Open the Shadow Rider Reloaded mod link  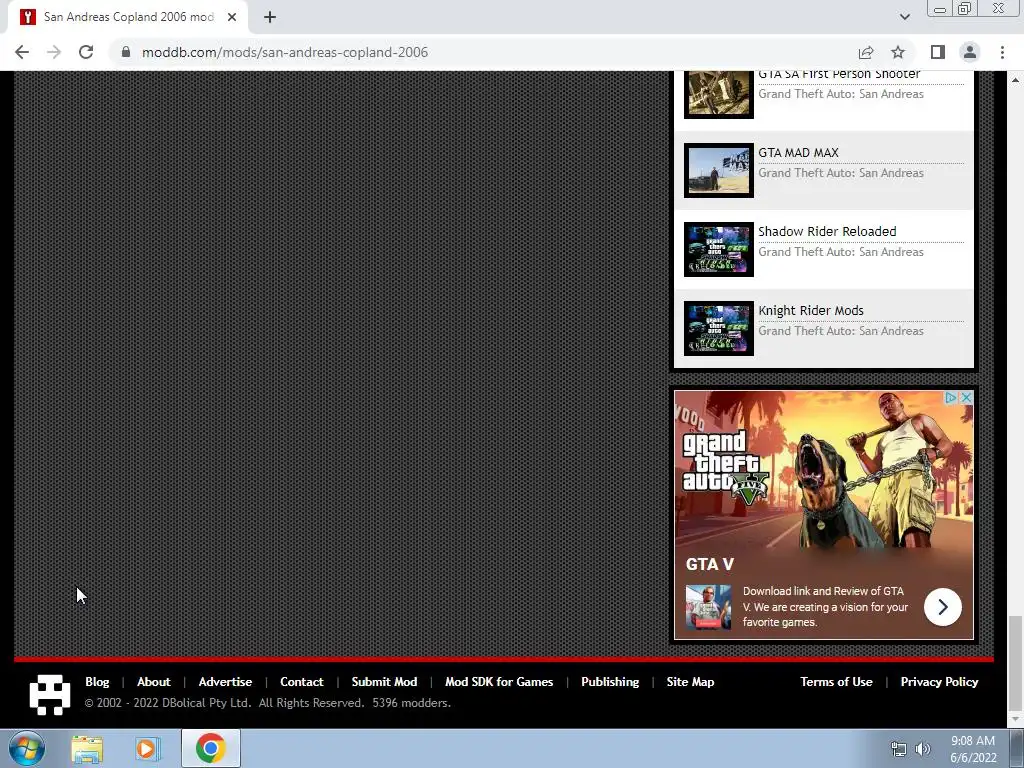[x=827, y=232]
